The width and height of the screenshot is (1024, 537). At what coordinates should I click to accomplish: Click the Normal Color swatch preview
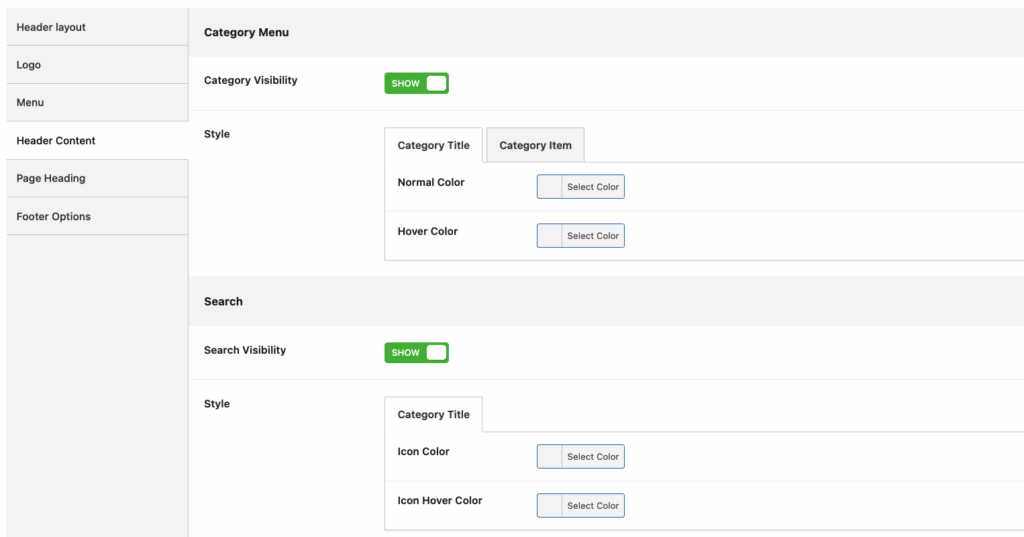550,187
